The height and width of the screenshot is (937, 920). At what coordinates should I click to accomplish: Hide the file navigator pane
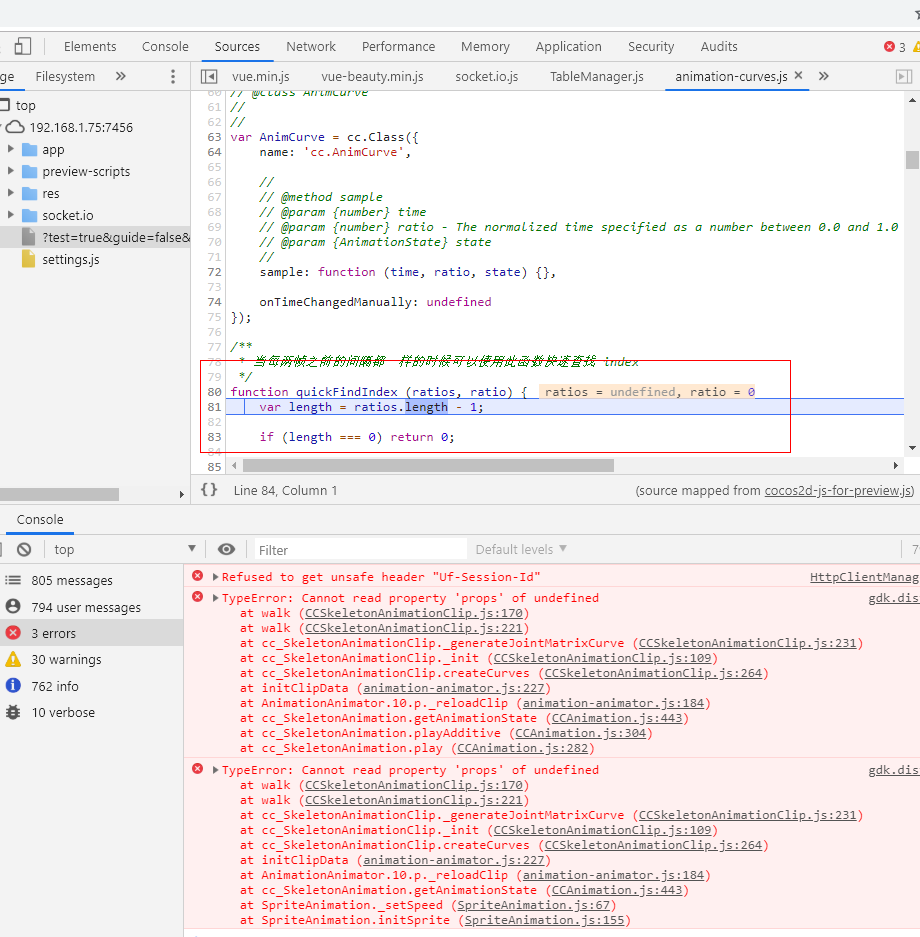tap(209, 76)
